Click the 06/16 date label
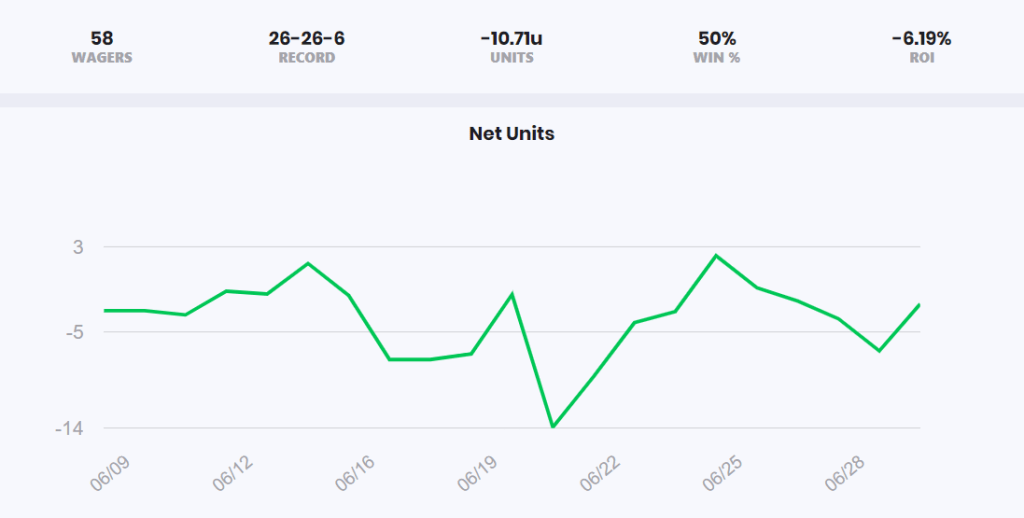 point(357,468)
